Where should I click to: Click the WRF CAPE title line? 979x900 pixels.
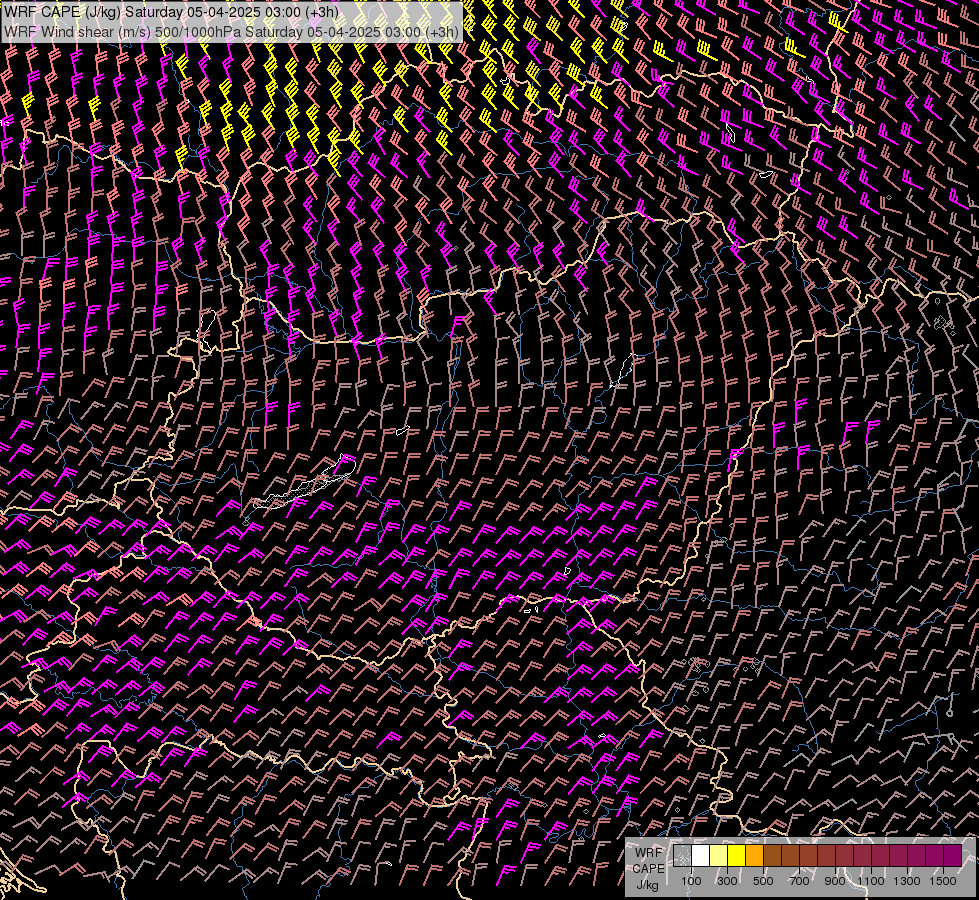pyautogui.click(x=172, y=12)
